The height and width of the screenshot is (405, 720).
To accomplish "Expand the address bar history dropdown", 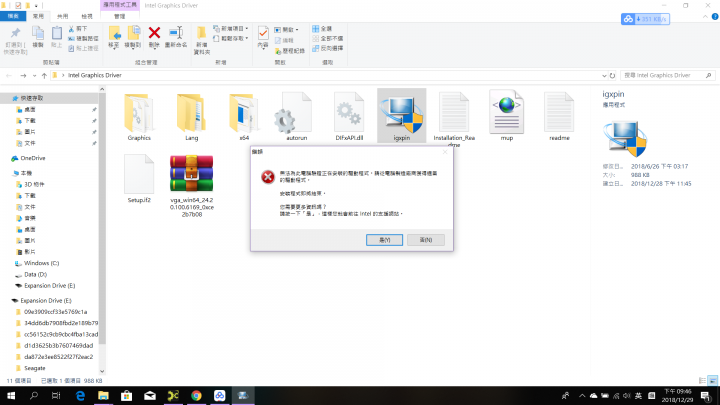I will click(604, 75).
